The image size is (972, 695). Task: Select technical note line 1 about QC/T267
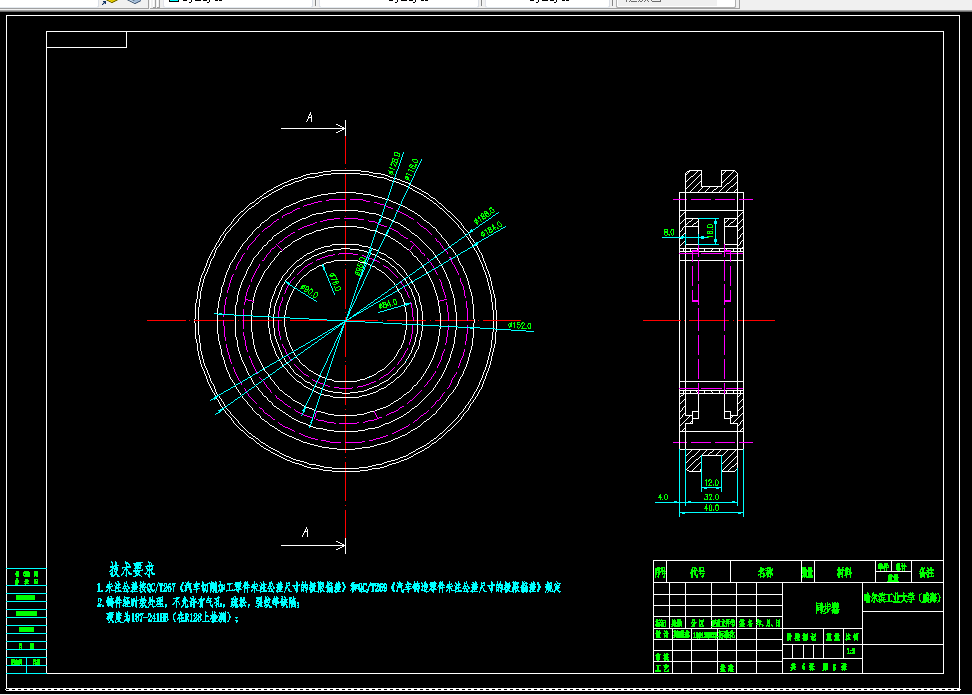[x=329, y=587]
